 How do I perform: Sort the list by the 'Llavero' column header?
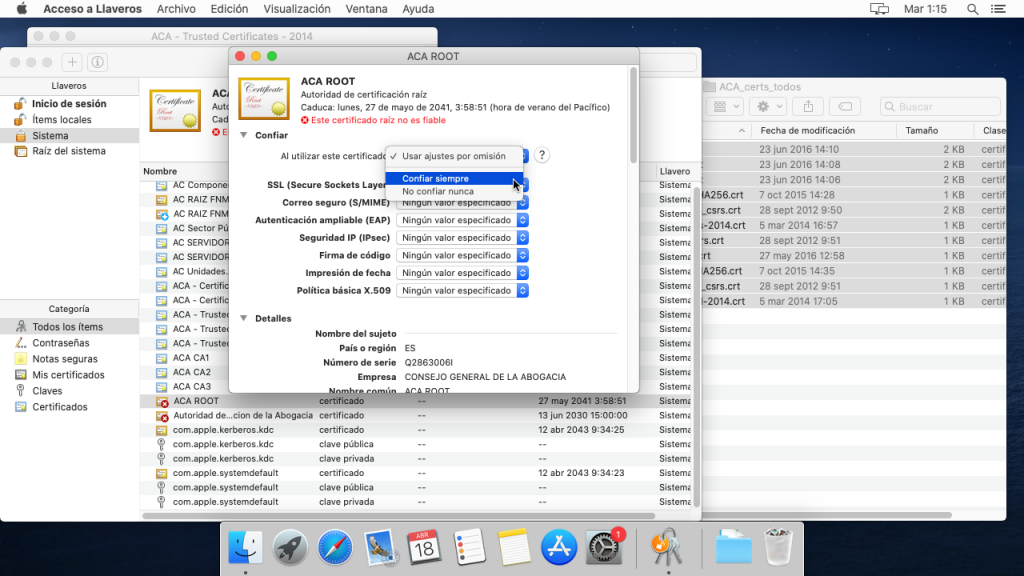pos(675,171)
